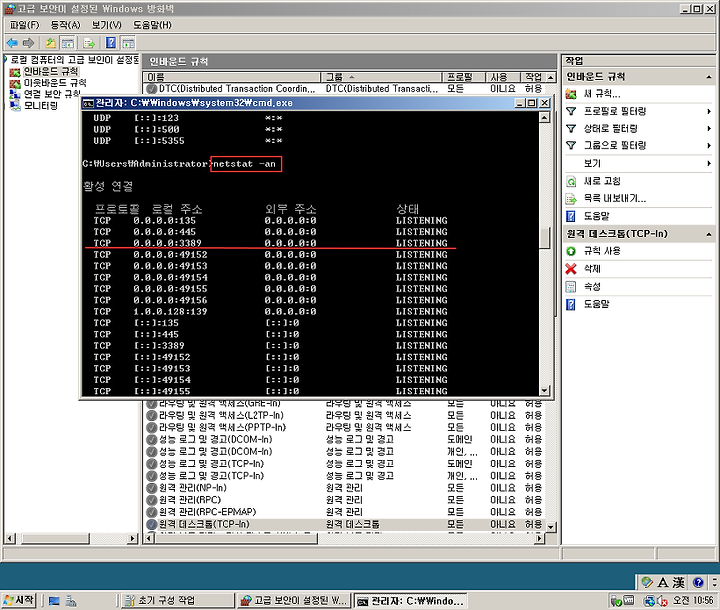Sort by the 그룹 column header

pos(381,77)
